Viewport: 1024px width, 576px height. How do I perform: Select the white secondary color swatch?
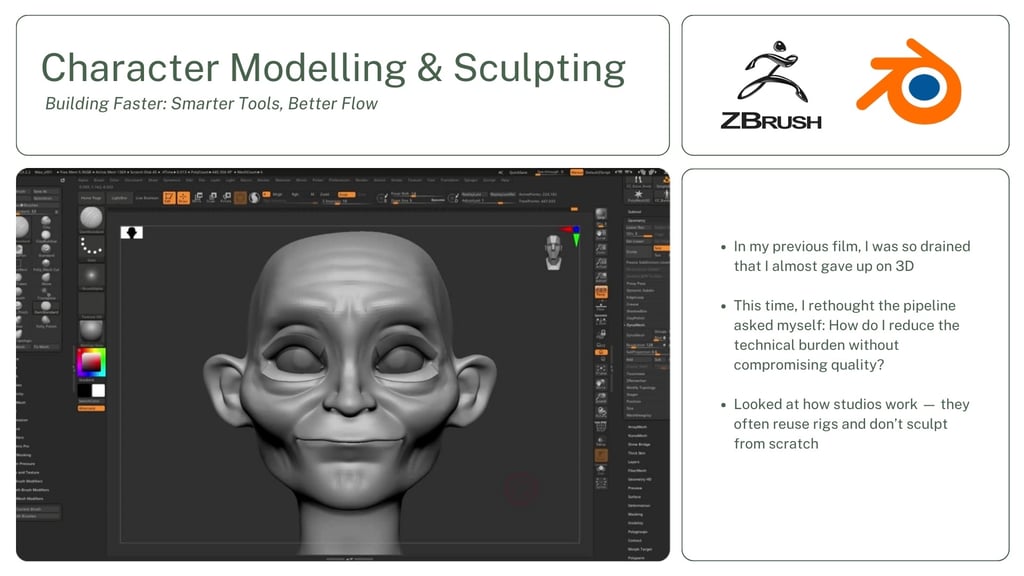[98, 391]
